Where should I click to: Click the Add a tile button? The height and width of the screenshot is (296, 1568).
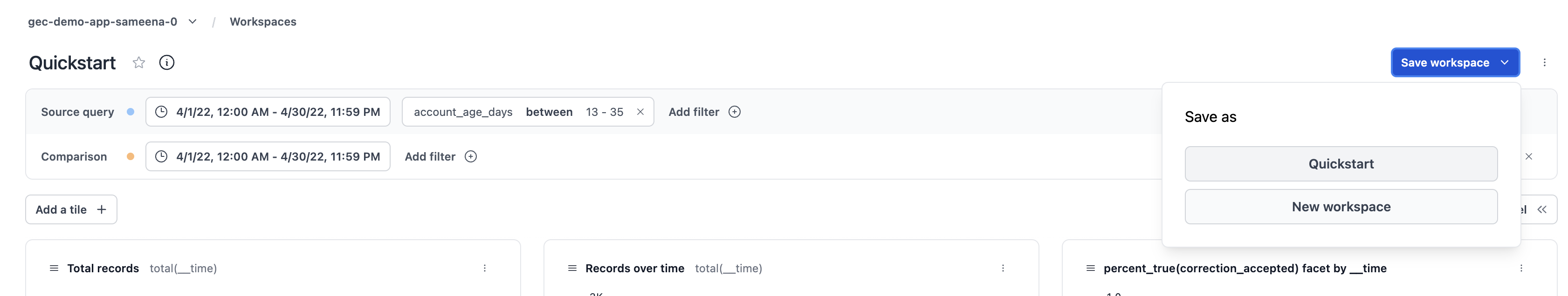(71, 210)
